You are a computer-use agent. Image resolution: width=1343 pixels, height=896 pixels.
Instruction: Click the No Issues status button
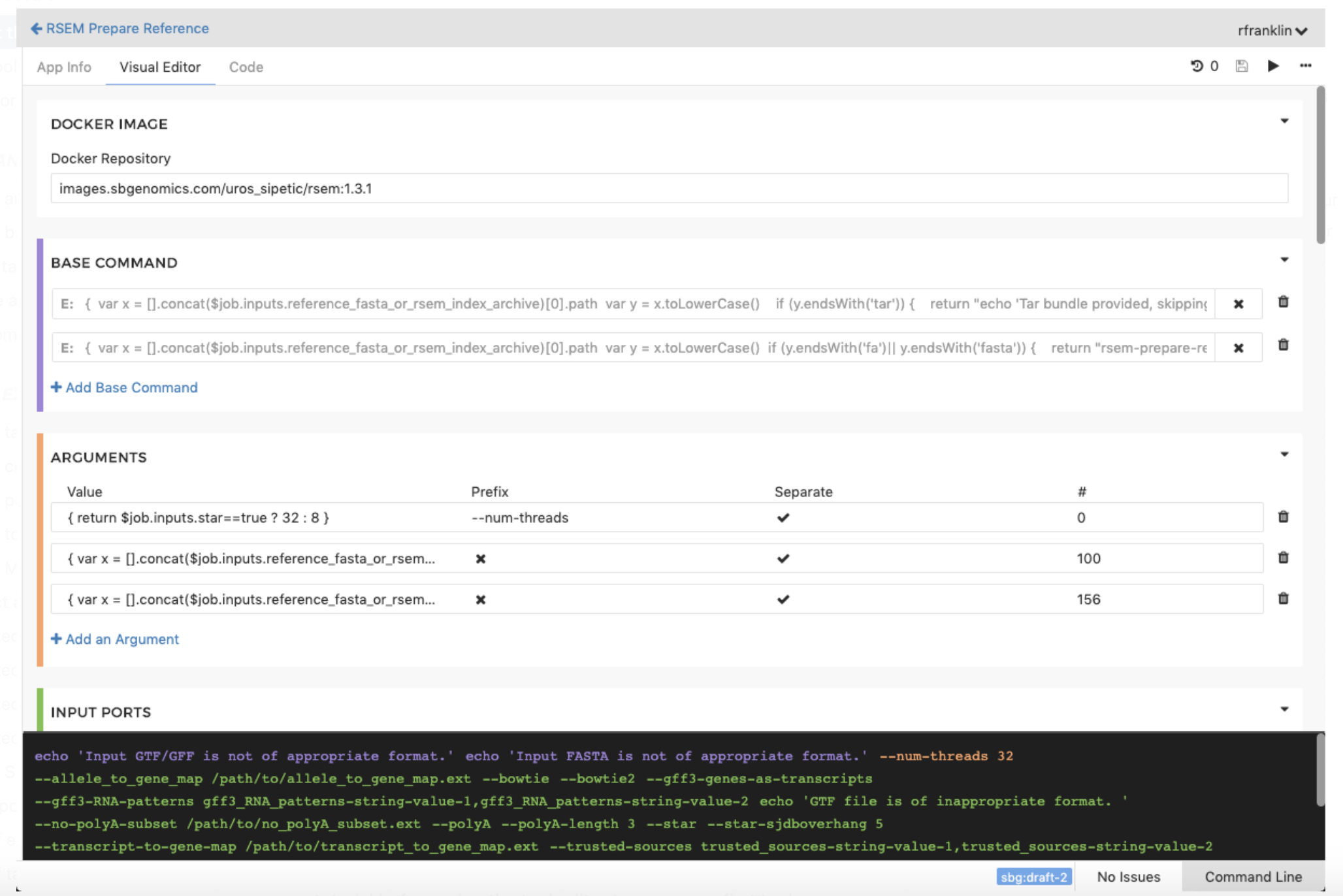pyautogui.click(x=1129, y=877)
